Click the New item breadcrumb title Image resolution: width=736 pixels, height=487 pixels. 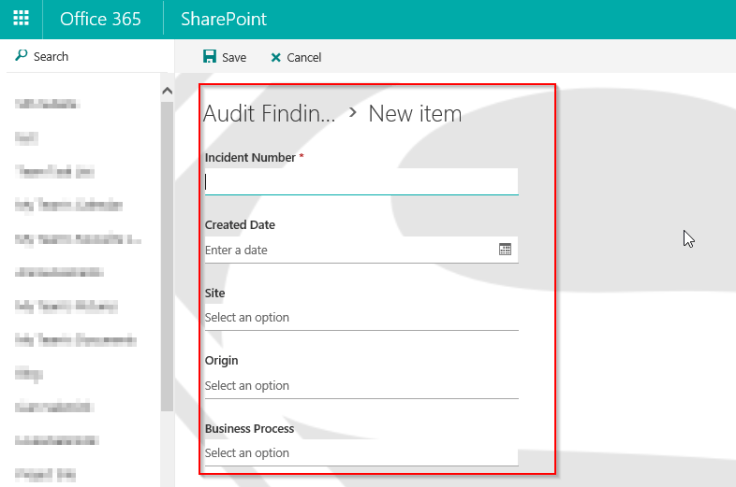(415, 114)
